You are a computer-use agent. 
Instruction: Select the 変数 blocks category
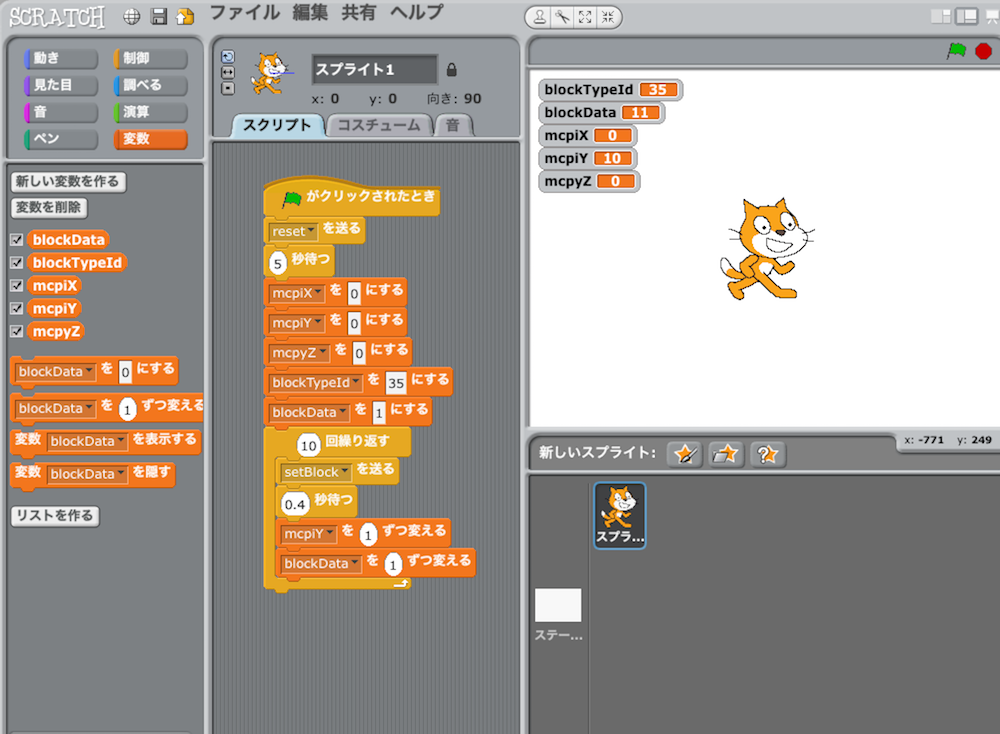151,139
